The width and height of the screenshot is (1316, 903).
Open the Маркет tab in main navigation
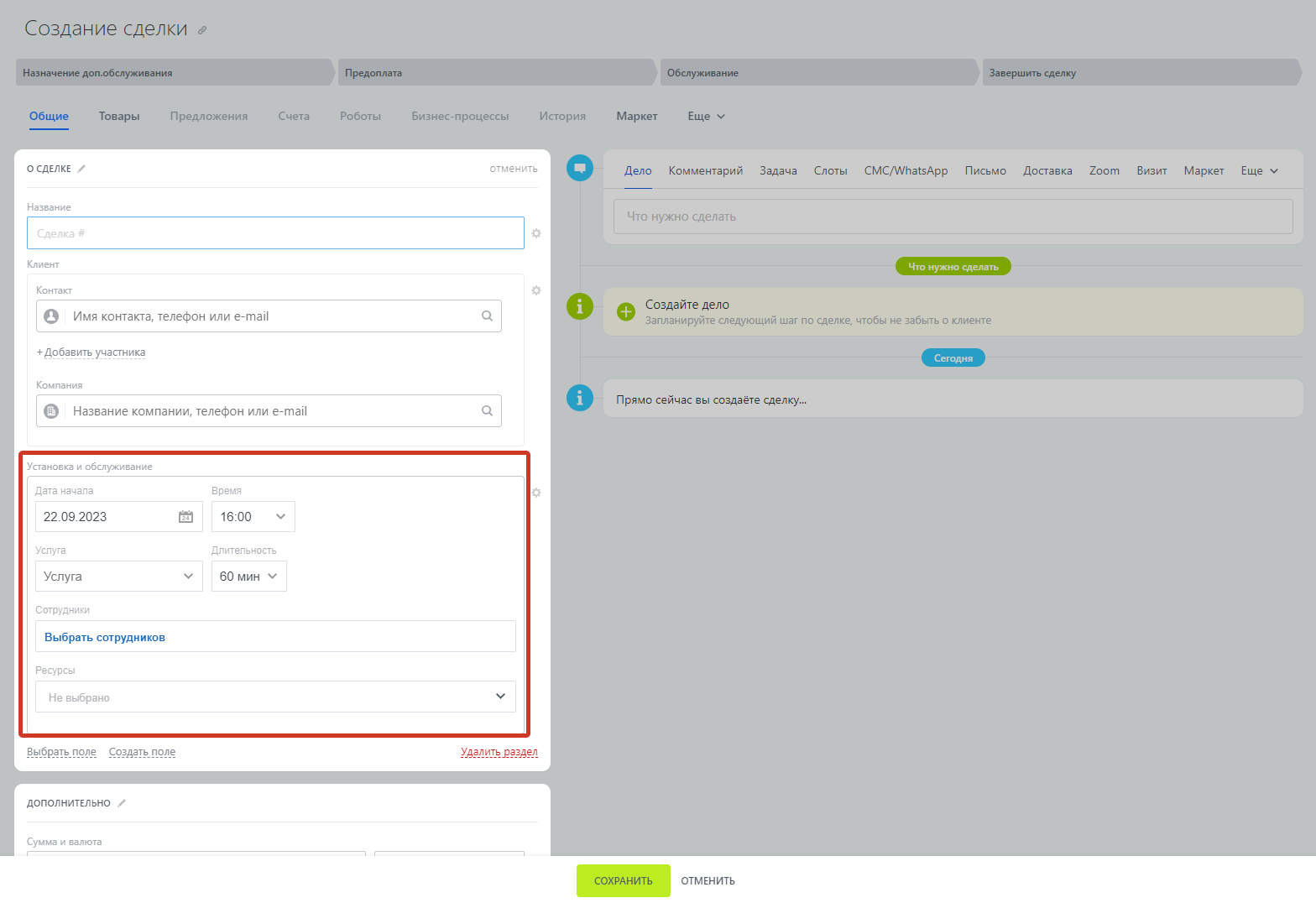pos(637,117)
